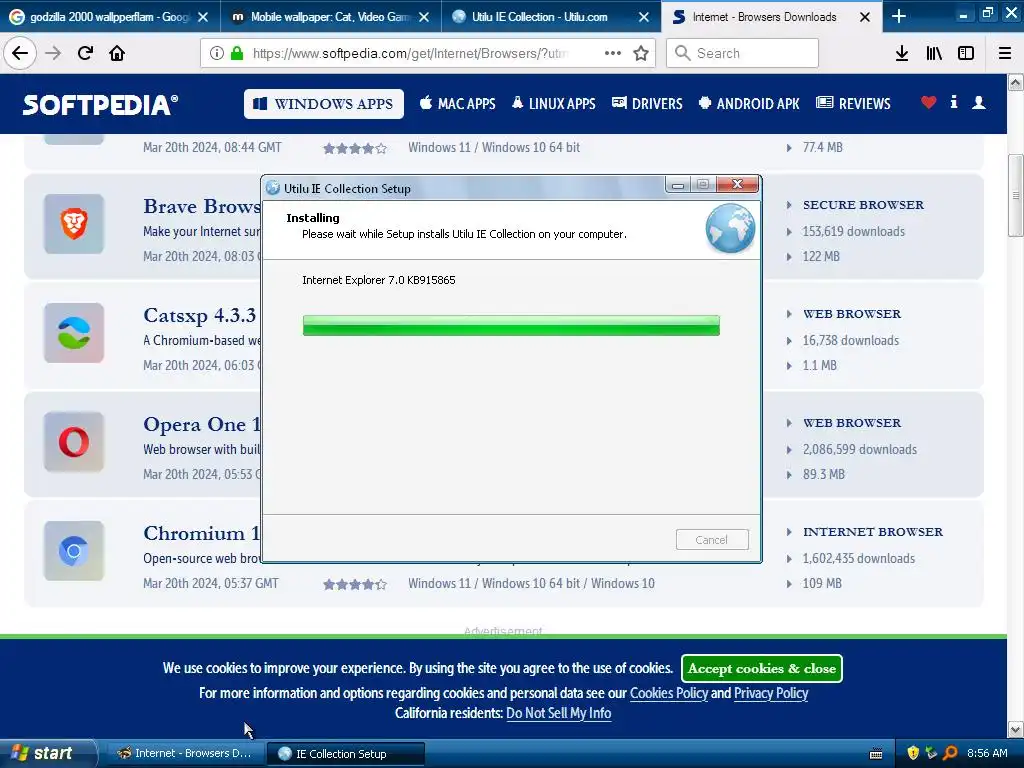Close the Internet - Browsers Downloads tab
The height and width of the screenshot is (768, 1024).
pyautogui.click(x=865, y=17)
